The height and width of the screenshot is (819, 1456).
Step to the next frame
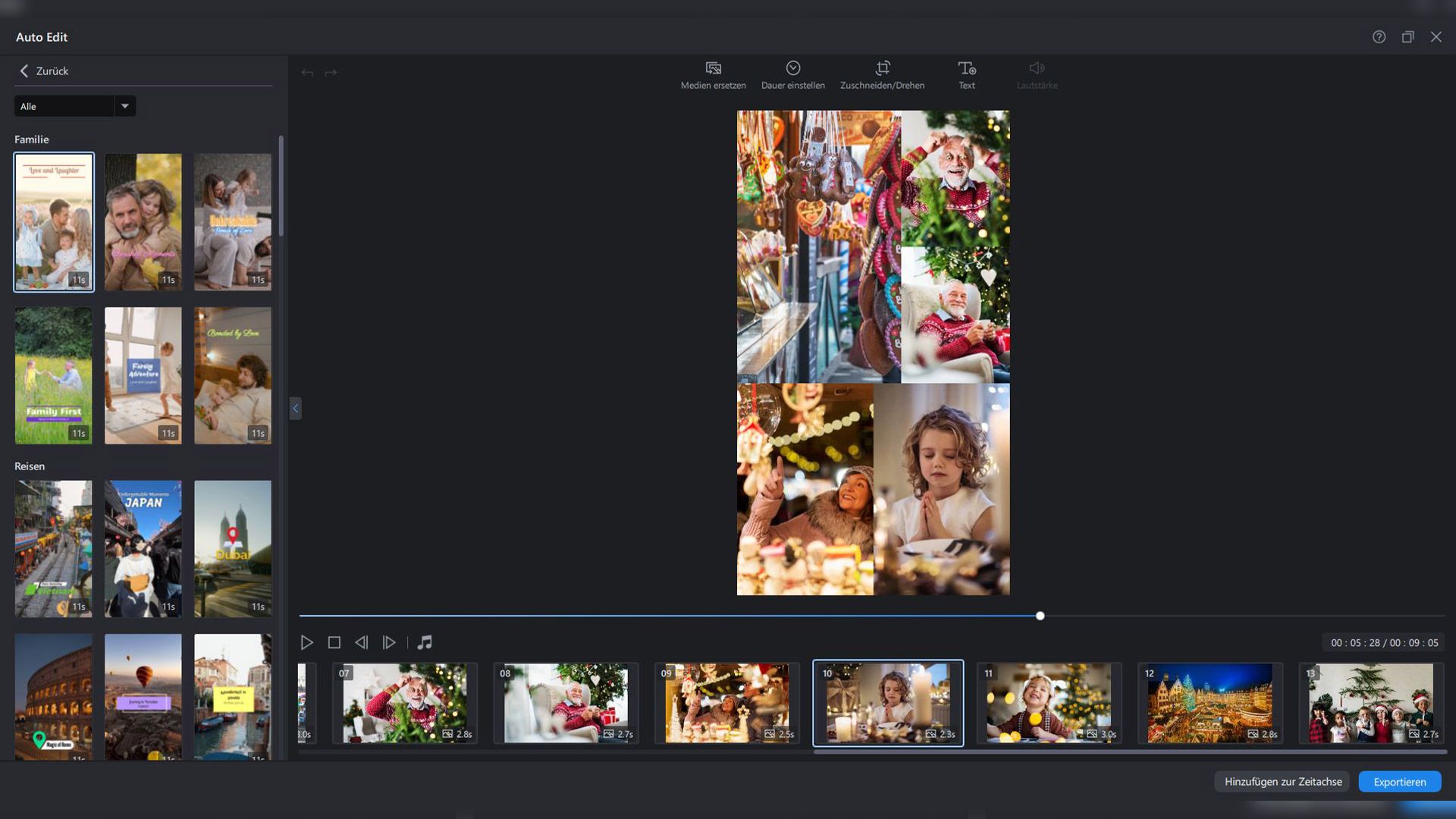pos(389,642)
